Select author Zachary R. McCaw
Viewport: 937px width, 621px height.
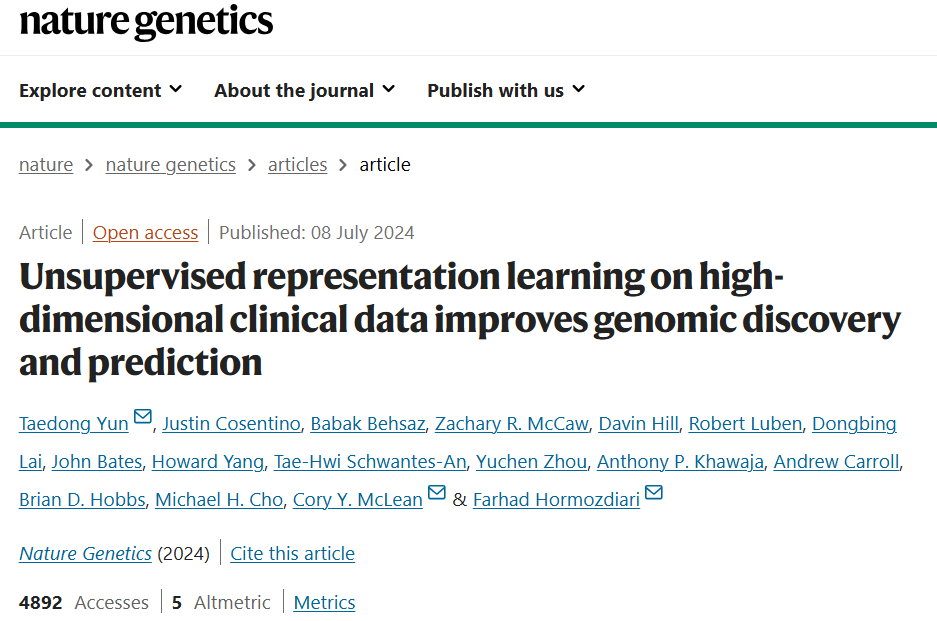(x=513, y=424)
